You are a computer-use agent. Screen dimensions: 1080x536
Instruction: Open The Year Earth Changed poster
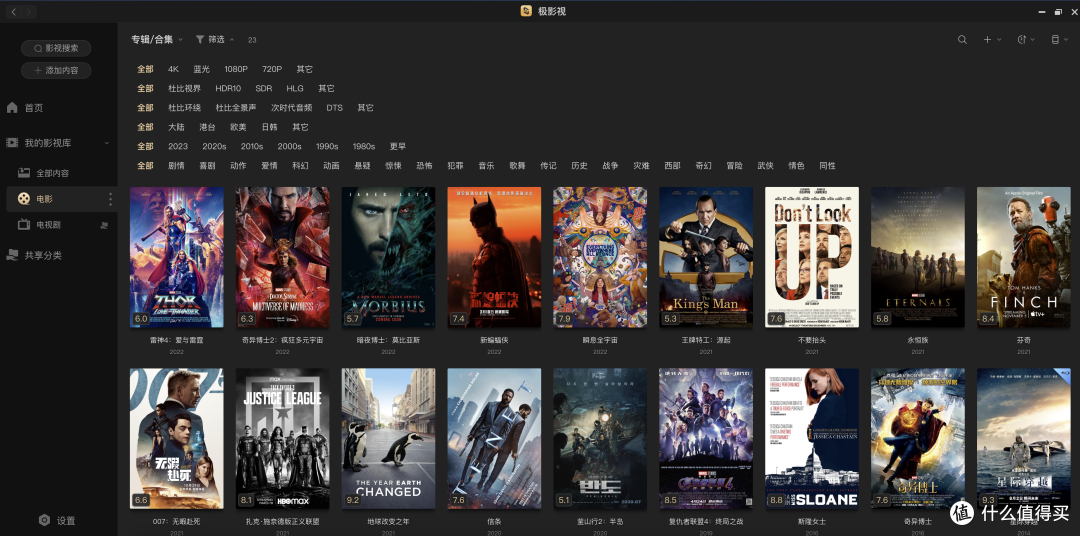(x=388, y=438)
